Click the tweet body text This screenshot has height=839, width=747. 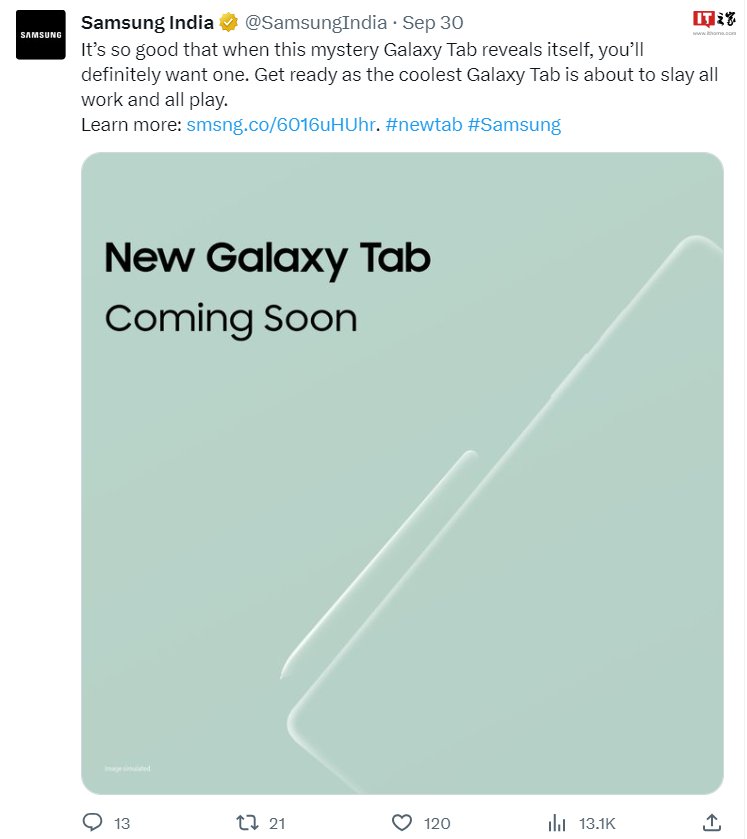pyautogui.click(x=400, y=75)
